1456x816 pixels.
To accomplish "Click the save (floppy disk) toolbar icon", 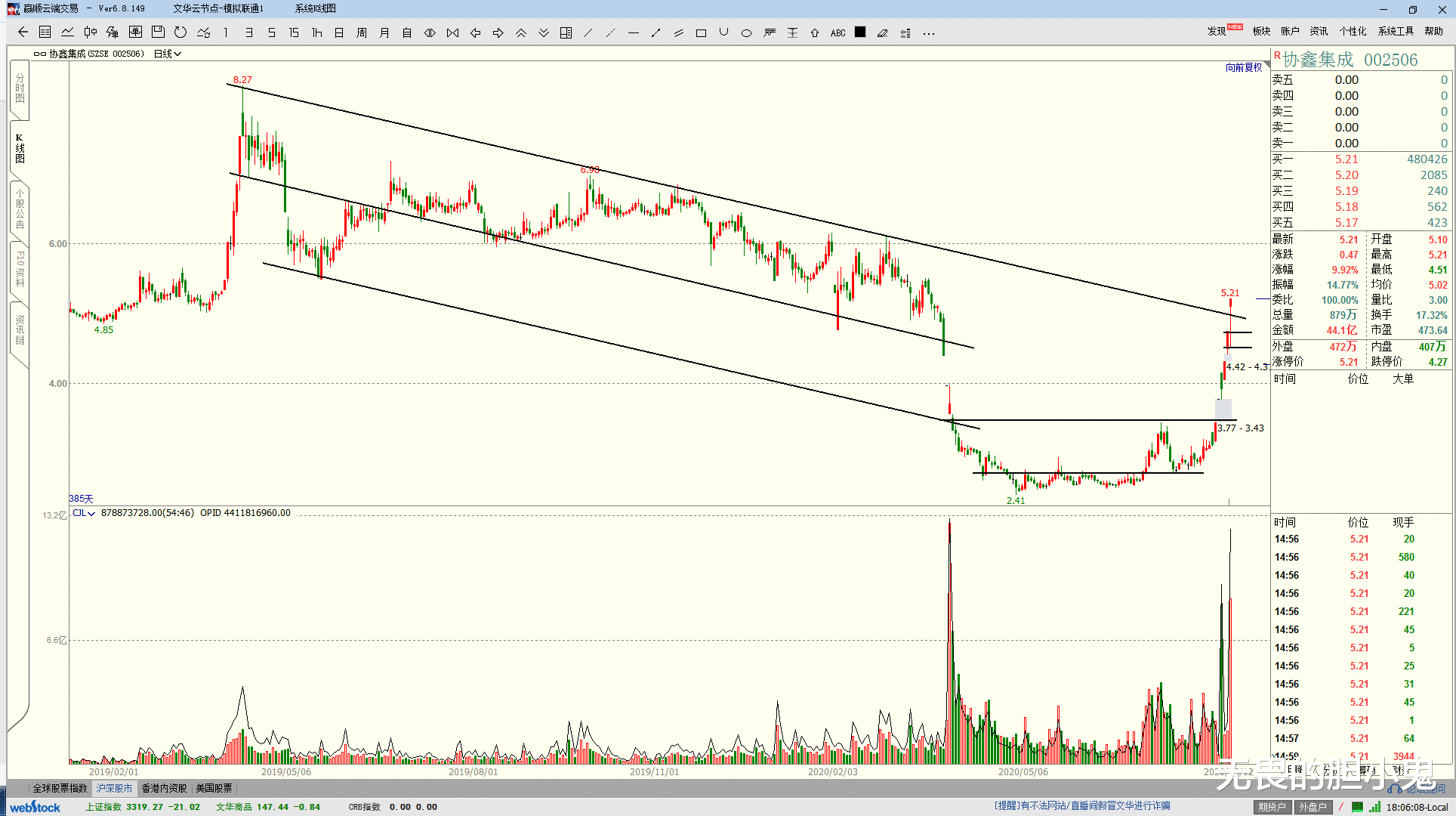I will click(158, 32).
